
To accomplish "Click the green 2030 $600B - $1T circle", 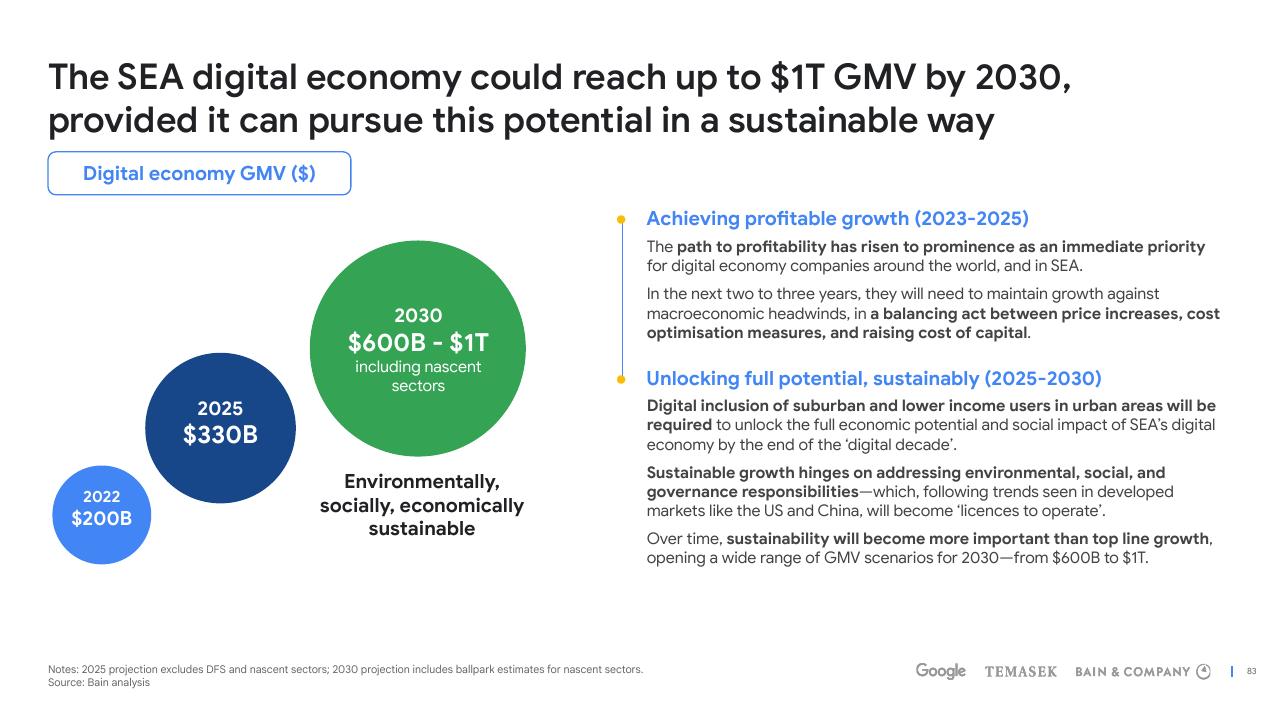I will pos(418,349).
